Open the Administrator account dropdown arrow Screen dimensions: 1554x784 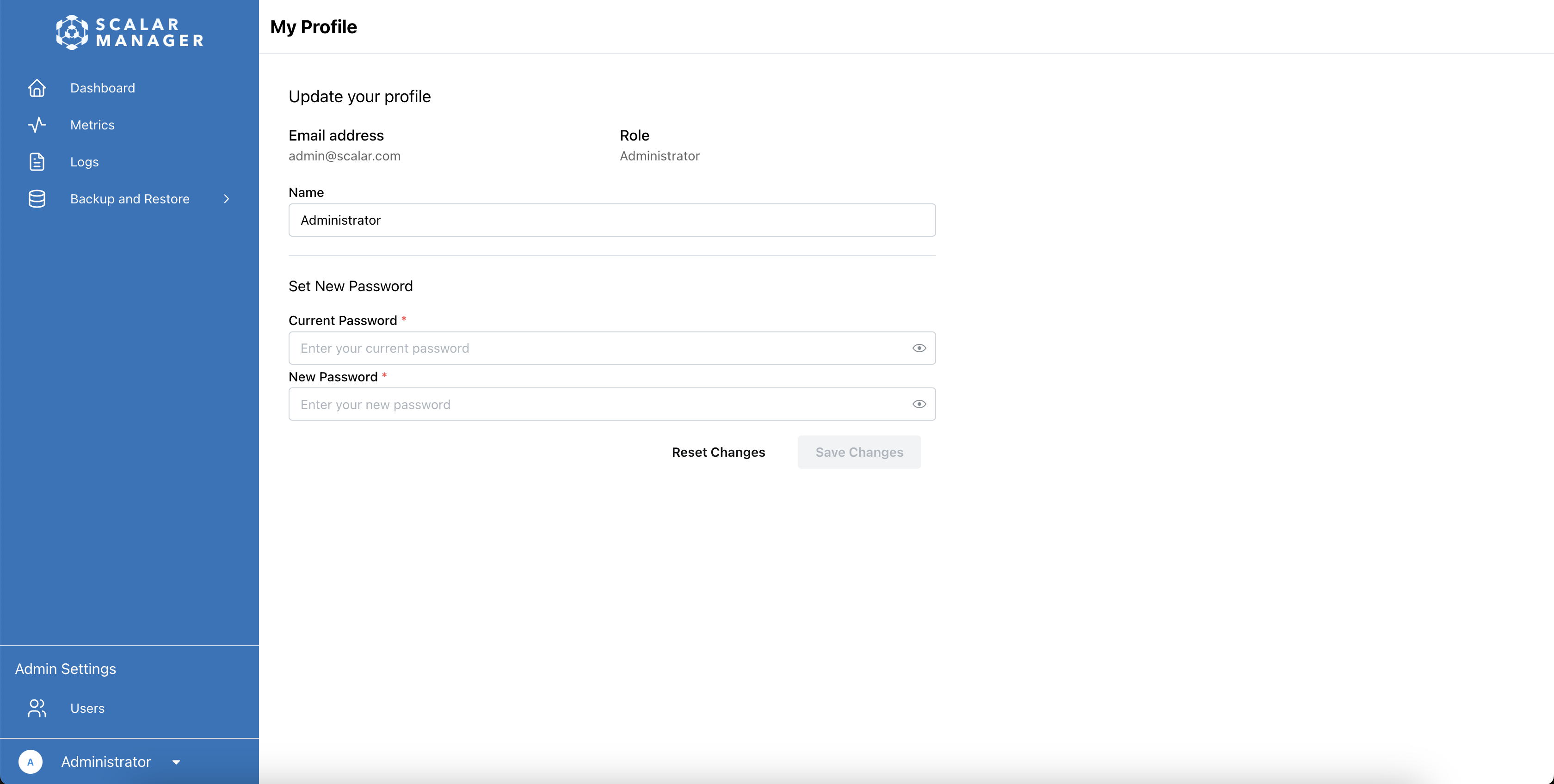(176, 762)
